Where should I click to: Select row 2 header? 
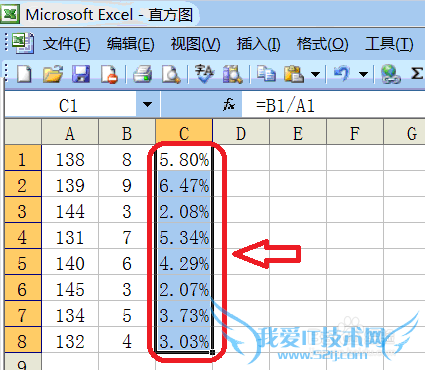[23, 184]
